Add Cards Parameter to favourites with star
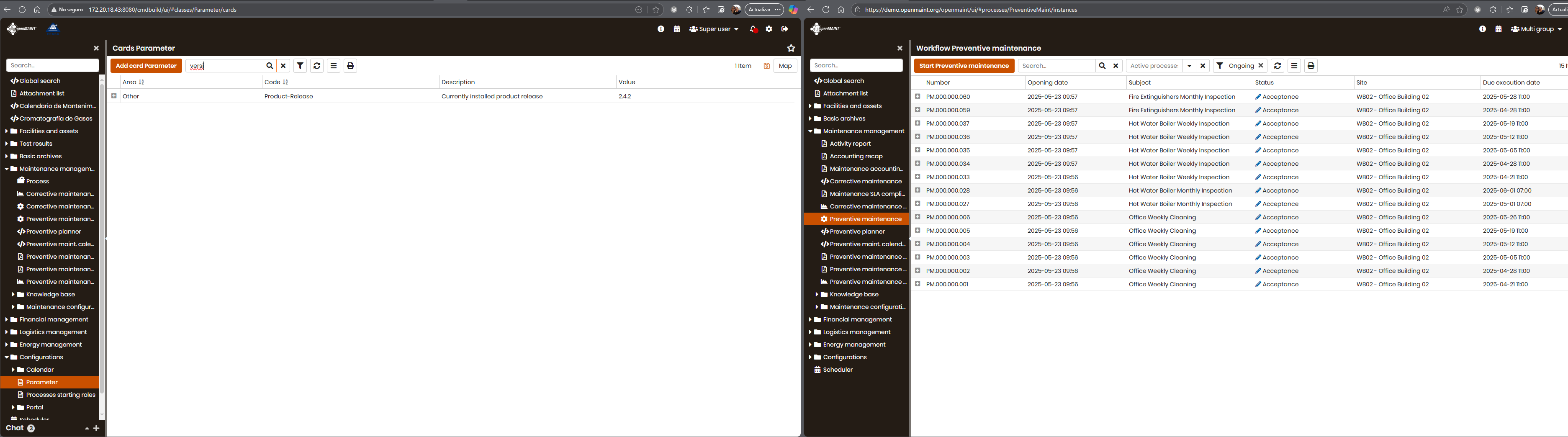 [791, 48]
